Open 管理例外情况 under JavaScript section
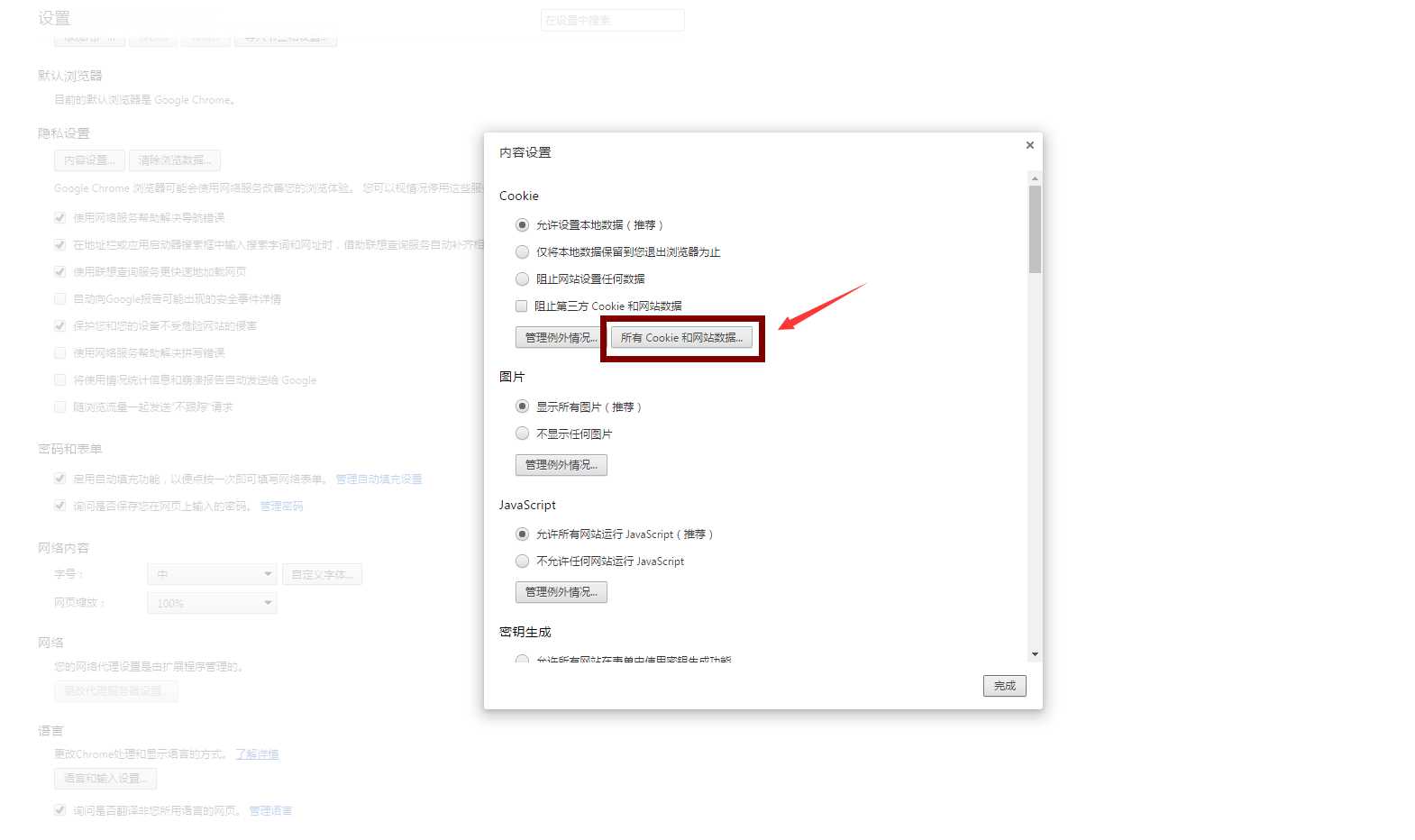 561,592
